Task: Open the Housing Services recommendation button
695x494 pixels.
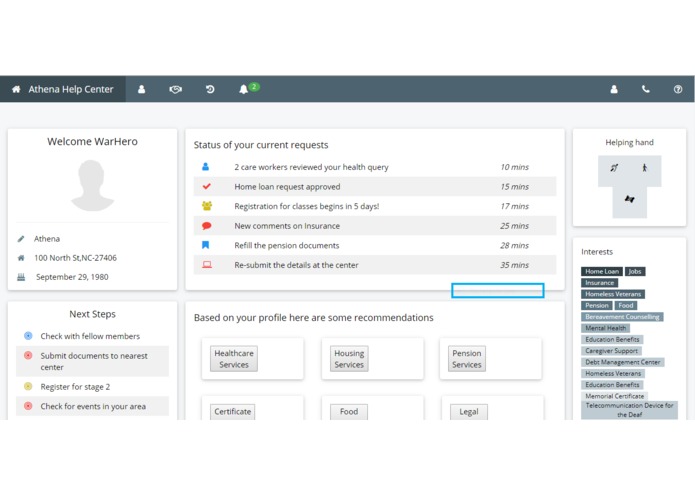Action: coord(349,358)
